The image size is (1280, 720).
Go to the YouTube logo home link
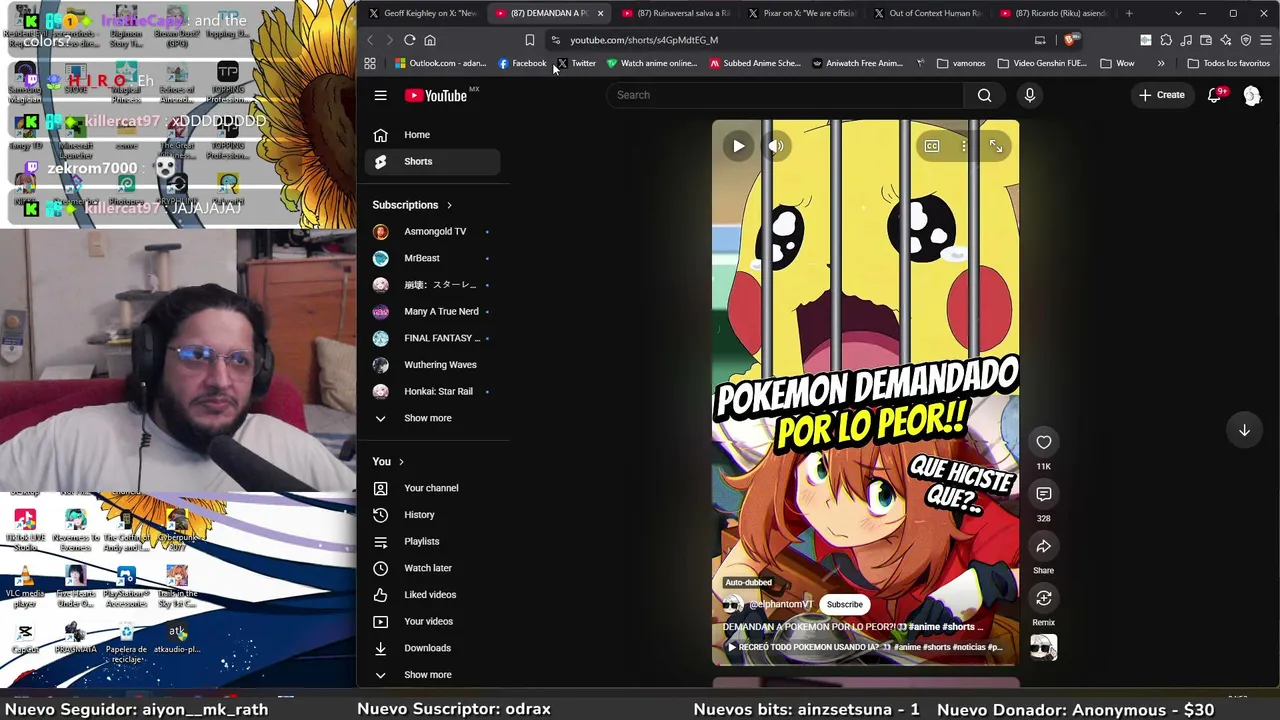pos(436,95)
